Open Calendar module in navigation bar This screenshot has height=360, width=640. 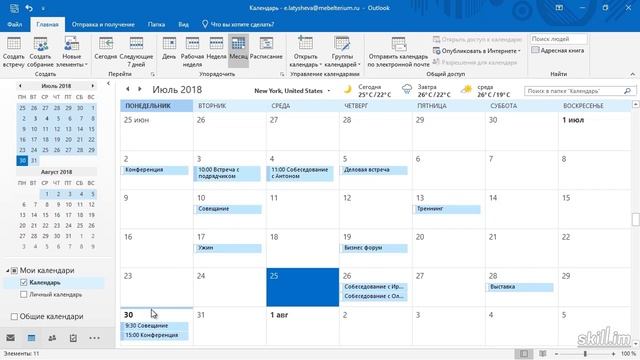31,338
